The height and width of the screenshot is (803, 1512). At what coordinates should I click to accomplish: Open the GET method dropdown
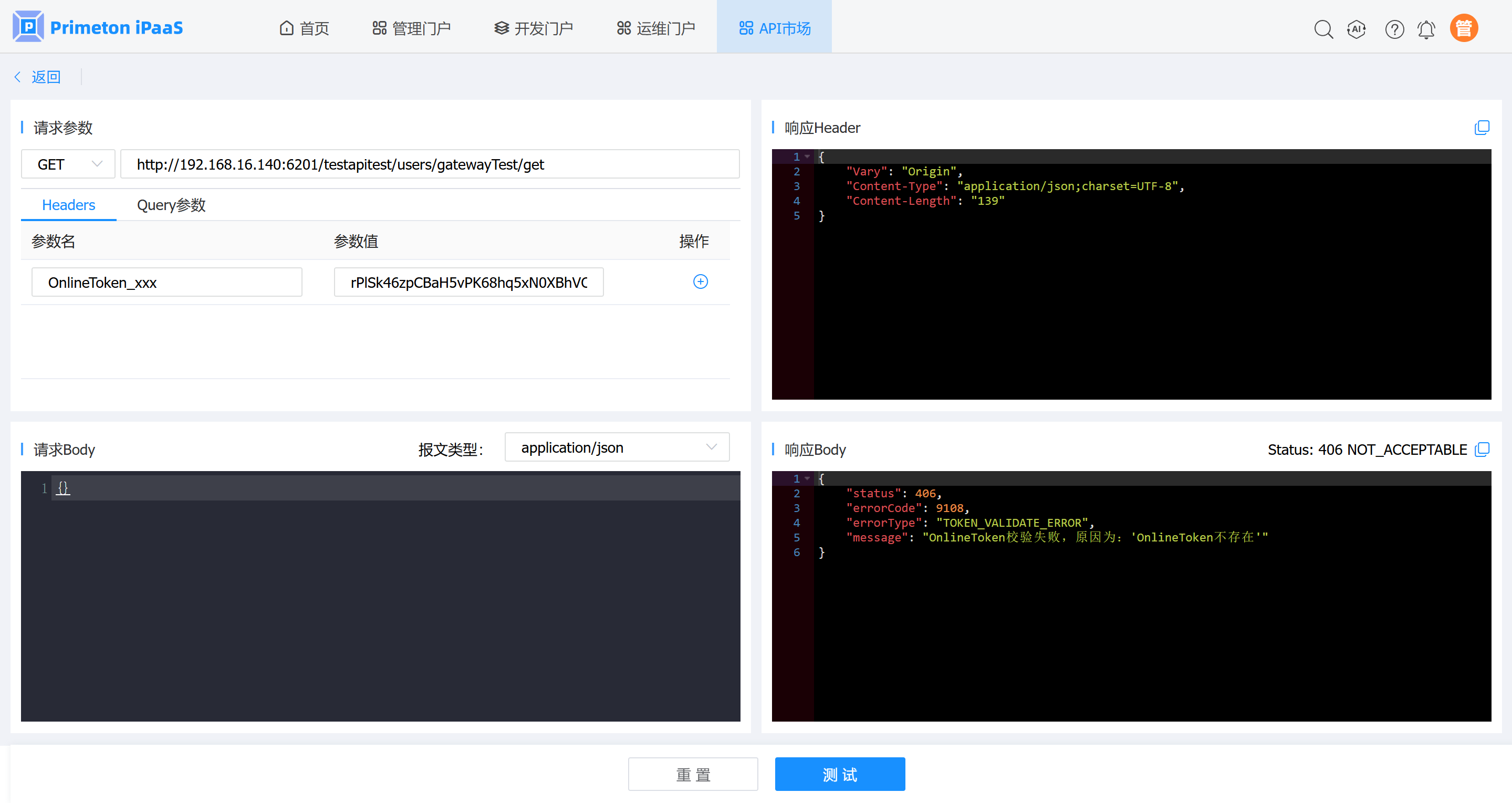pos(68,164)
